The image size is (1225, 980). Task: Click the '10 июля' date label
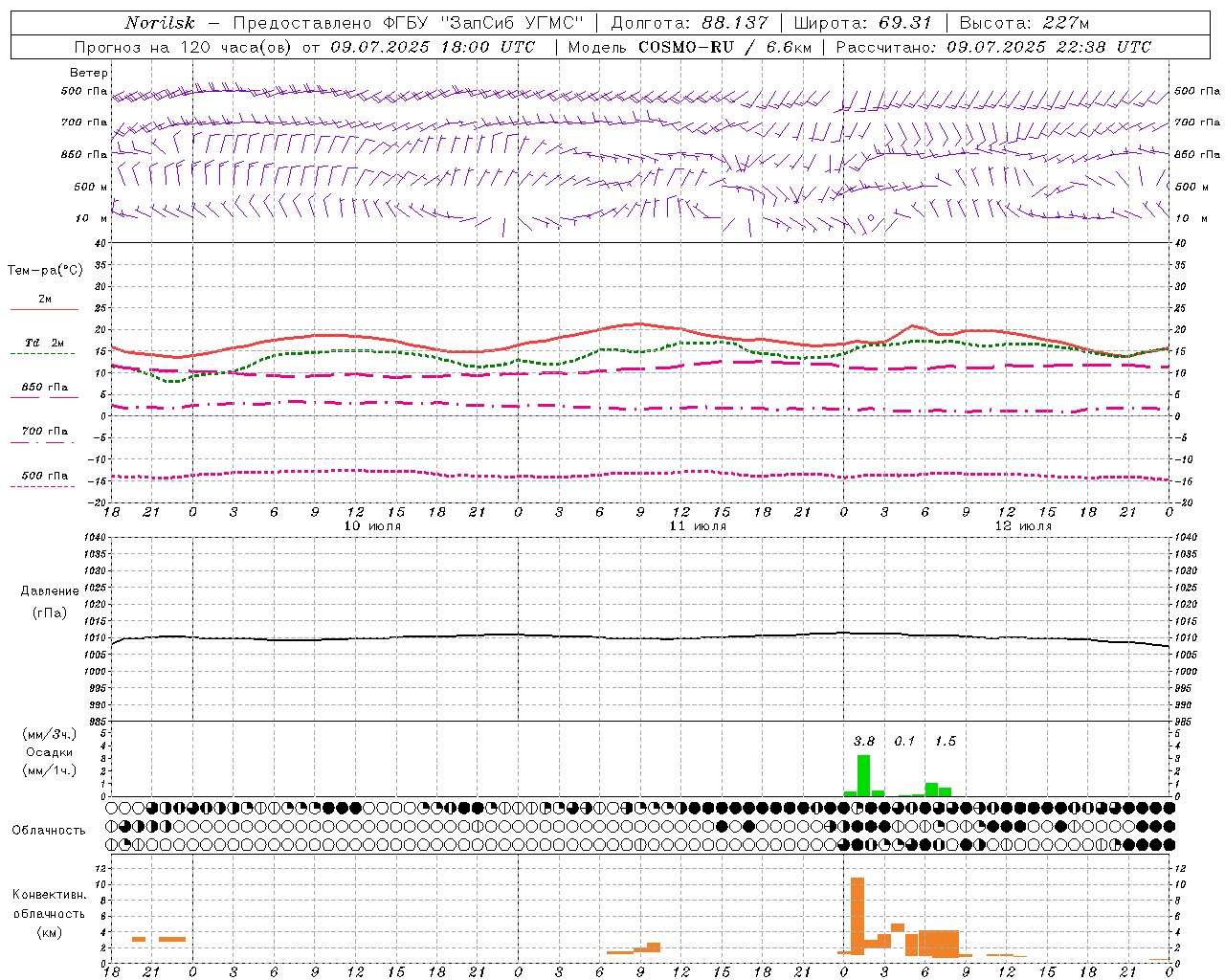point(373,525)
